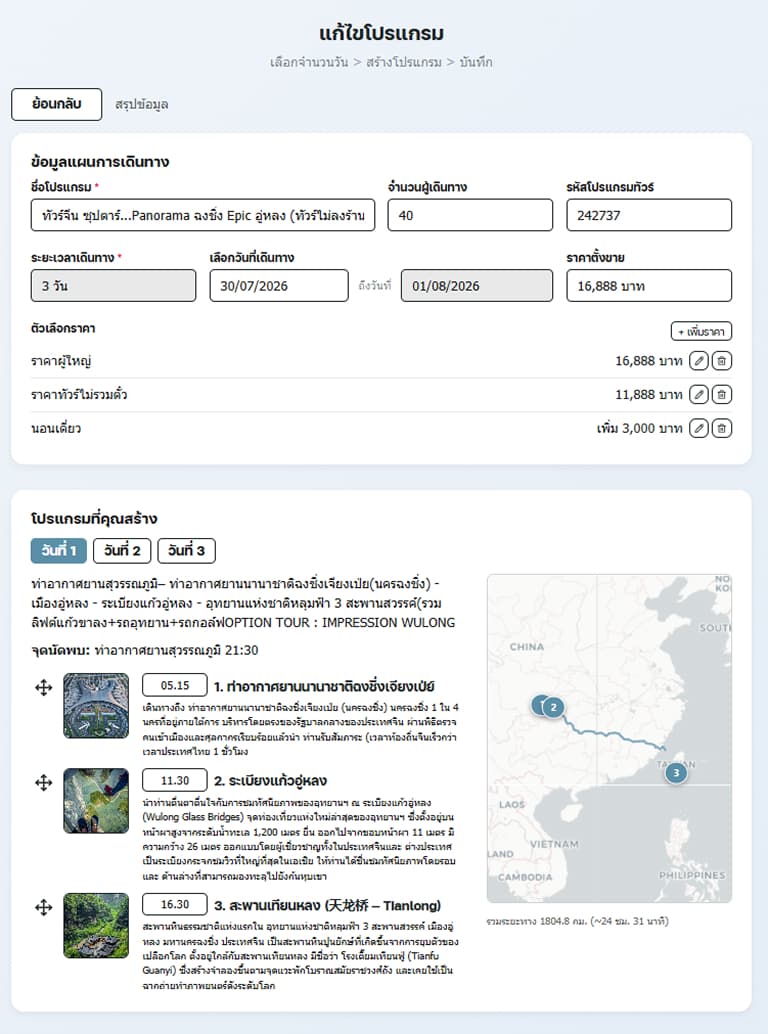Screen dimensions: 768x1034
Task: Click the บันทึก breadcrumb step
Action: (476, 62)
